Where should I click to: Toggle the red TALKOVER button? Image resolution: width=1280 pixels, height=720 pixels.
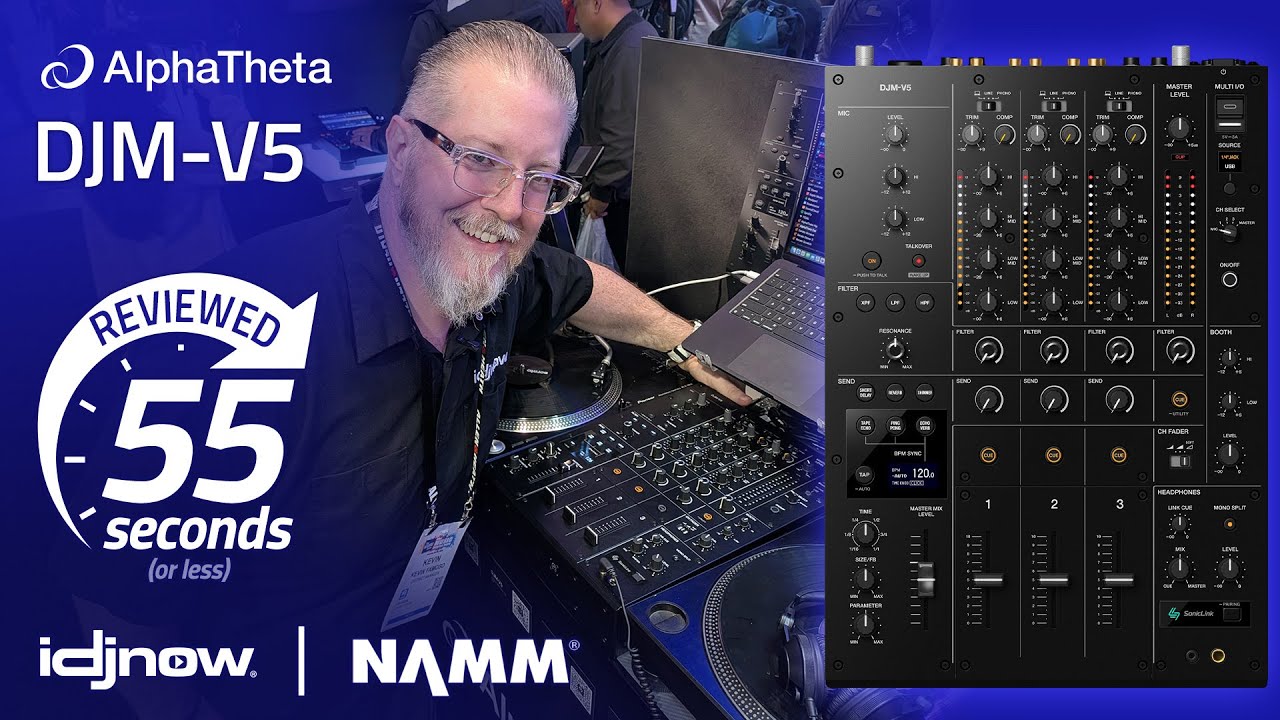pyautogui.click(x=918, y=260)
